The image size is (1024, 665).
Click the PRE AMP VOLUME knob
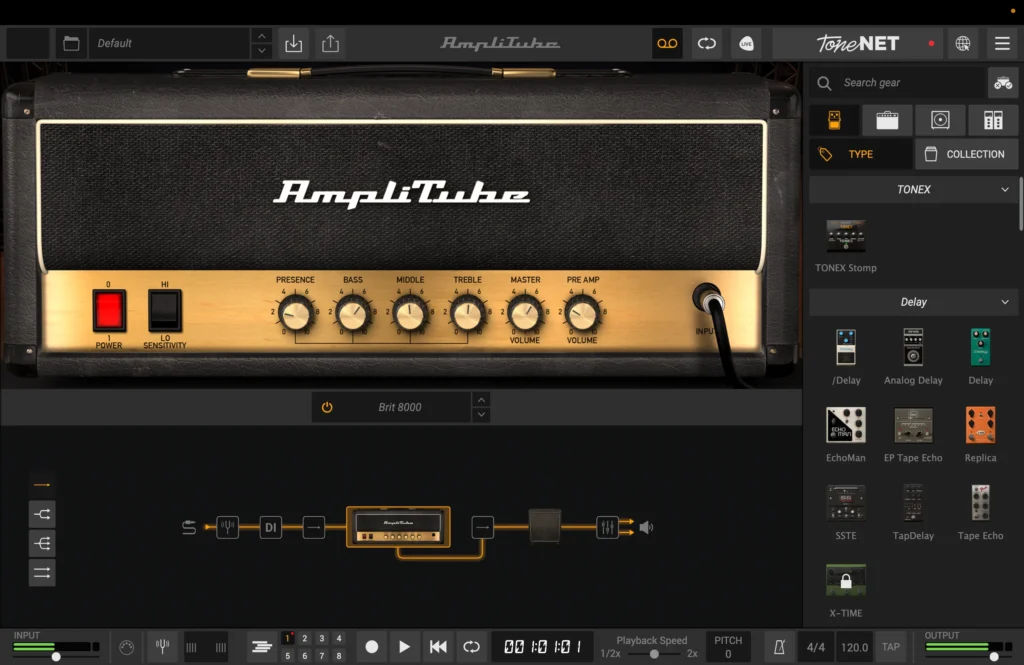coord(582,315)
